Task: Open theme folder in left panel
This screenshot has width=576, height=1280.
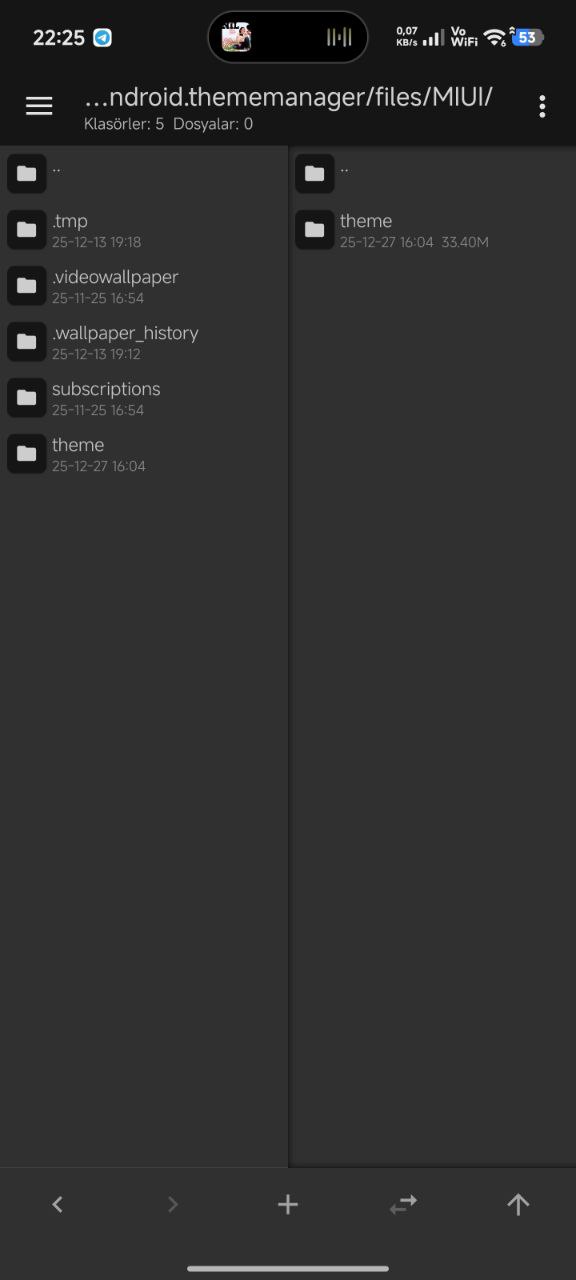Action: 144,454
